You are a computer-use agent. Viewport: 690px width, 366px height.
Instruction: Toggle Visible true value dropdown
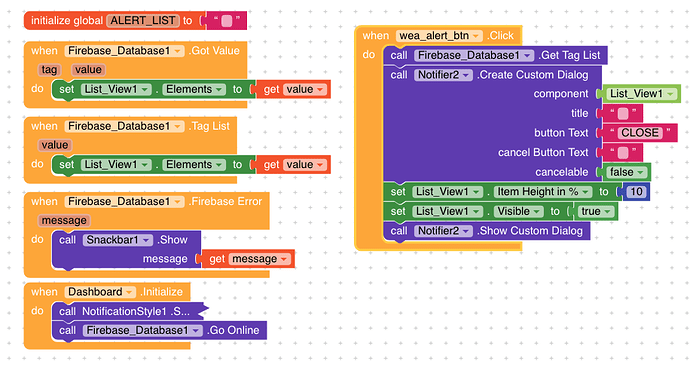click(595, 212)
